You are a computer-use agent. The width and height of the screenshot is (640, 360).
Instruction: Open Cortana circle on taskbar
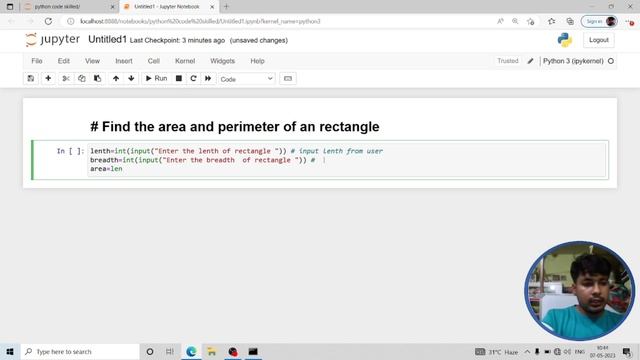tap(150, 351)
